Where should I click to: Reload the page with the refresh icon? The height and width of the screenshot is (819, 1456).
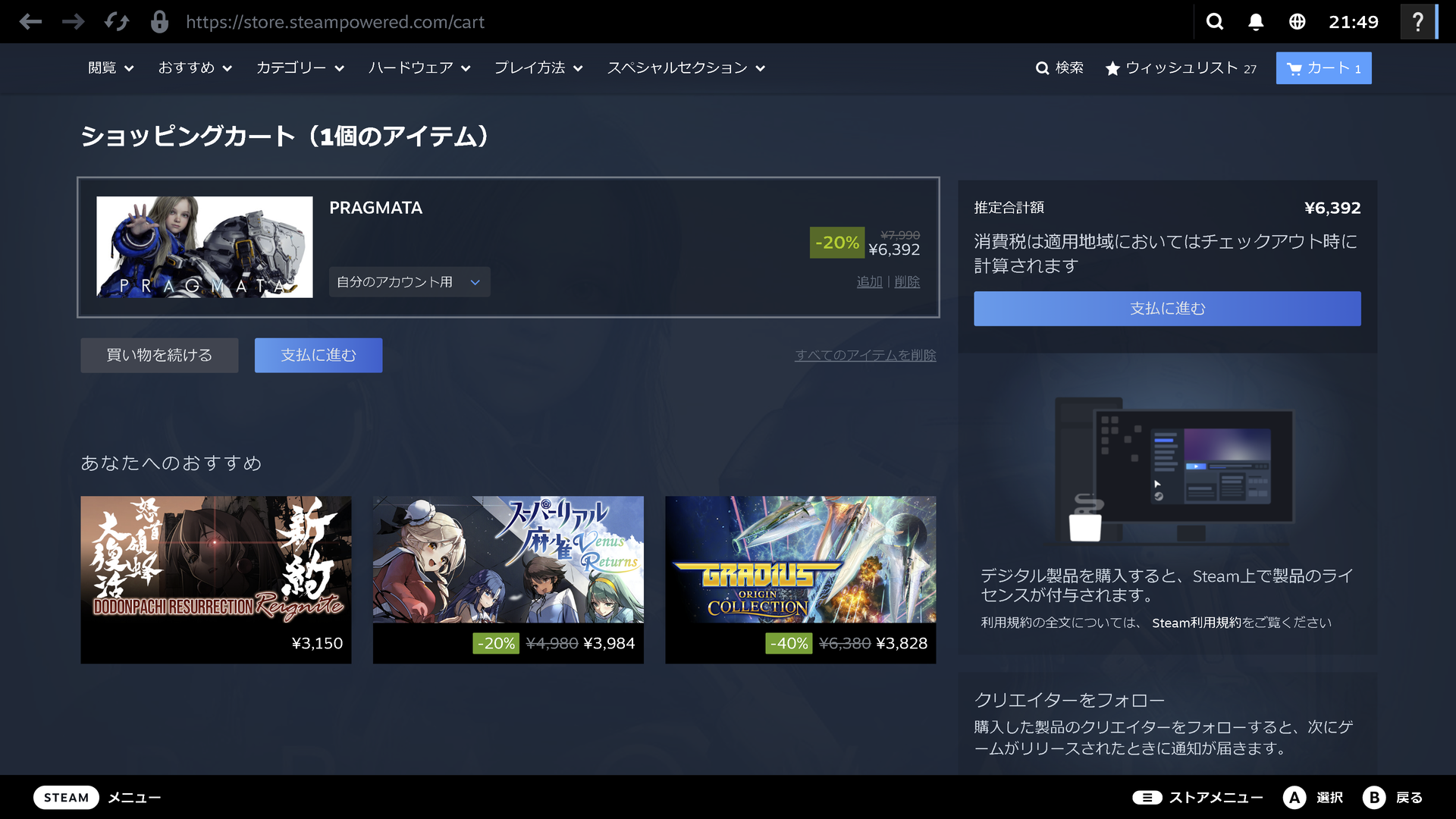(x=117, y=22)
